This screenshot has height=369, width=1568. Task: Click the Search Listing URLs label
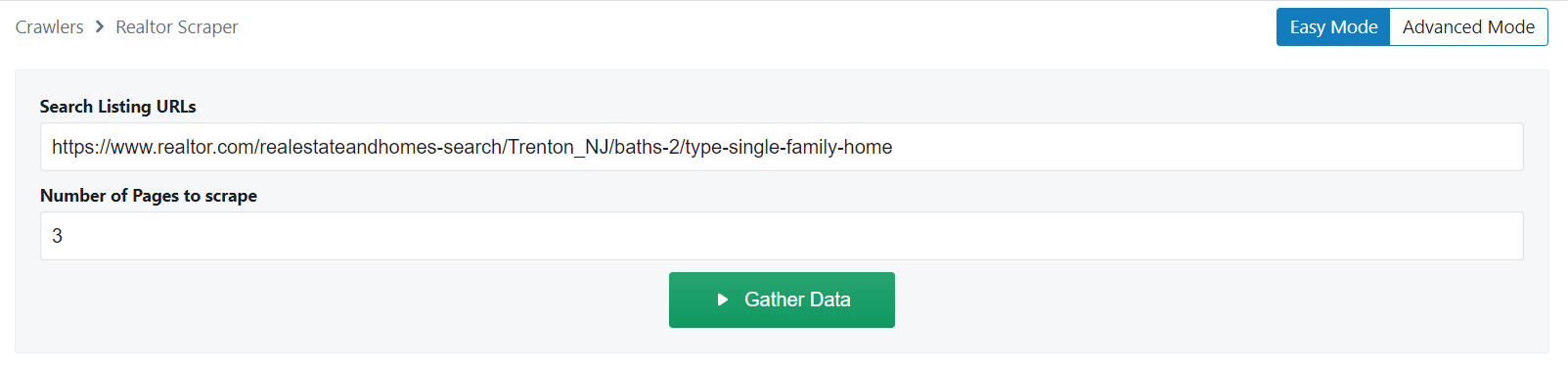(x=118, y=107)
